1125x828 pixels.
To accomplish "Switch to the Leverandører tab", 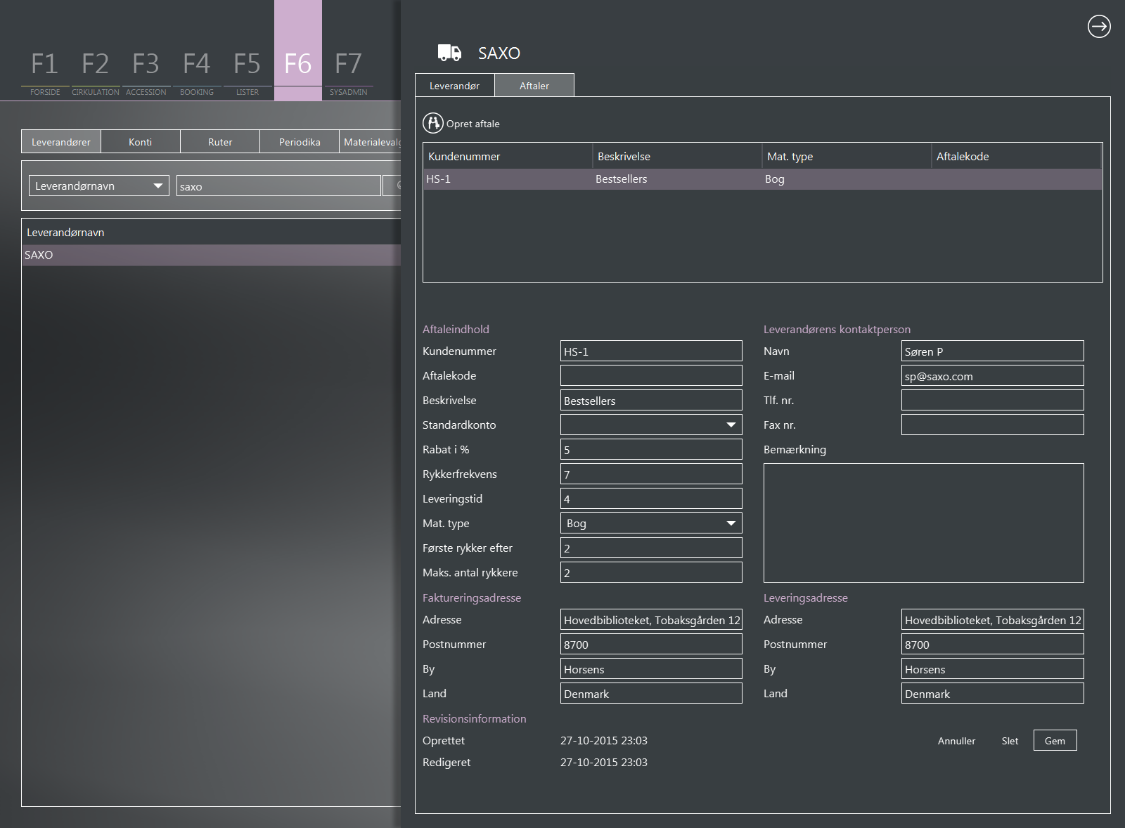I will click(61, 141).
